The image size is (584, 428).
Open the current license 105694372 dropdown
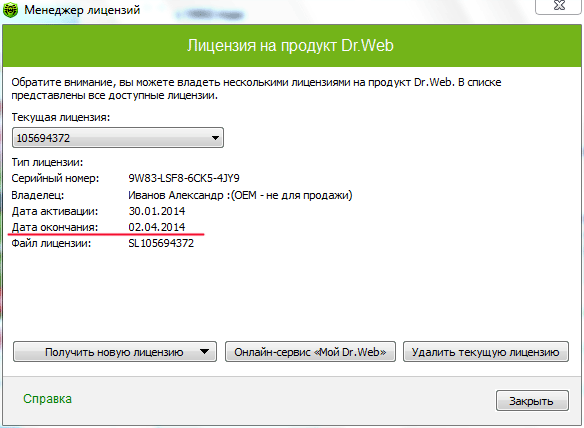(x=118, y=138)
